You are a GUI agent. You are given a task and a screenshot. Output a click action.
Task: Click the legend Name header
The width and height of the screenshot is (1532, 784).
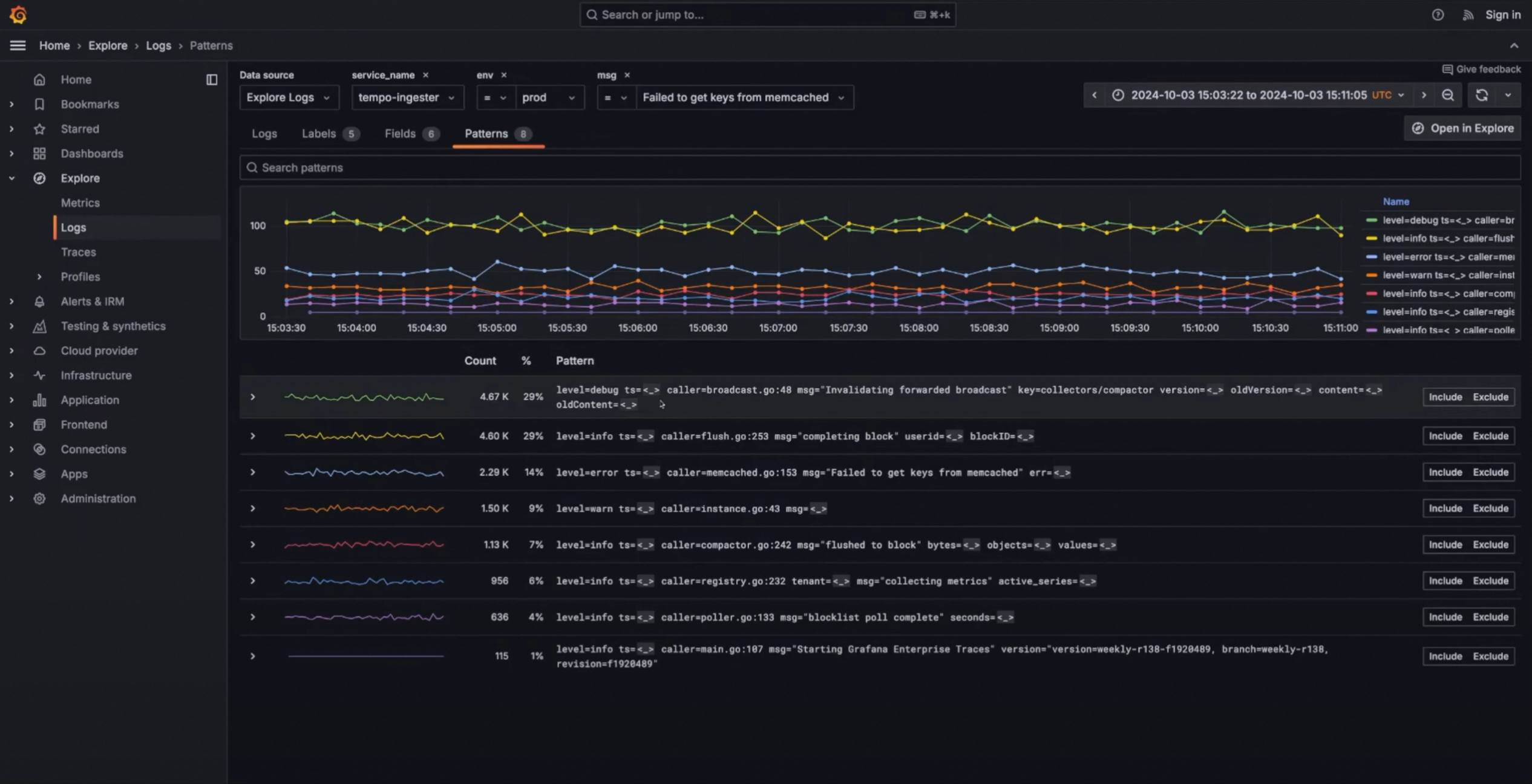[x=1396, y=201]
